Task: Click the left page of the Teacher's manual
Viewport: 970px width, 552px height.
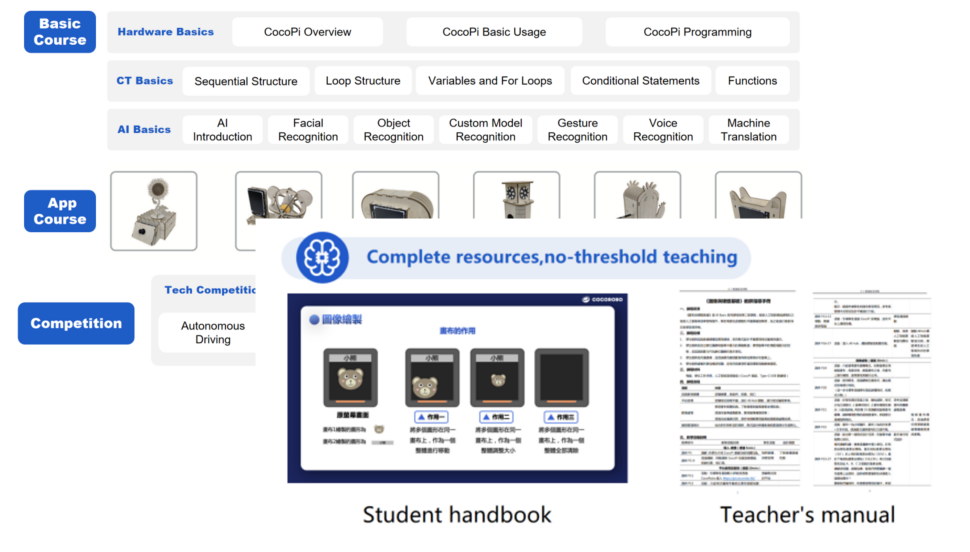Action: [737, 385]
